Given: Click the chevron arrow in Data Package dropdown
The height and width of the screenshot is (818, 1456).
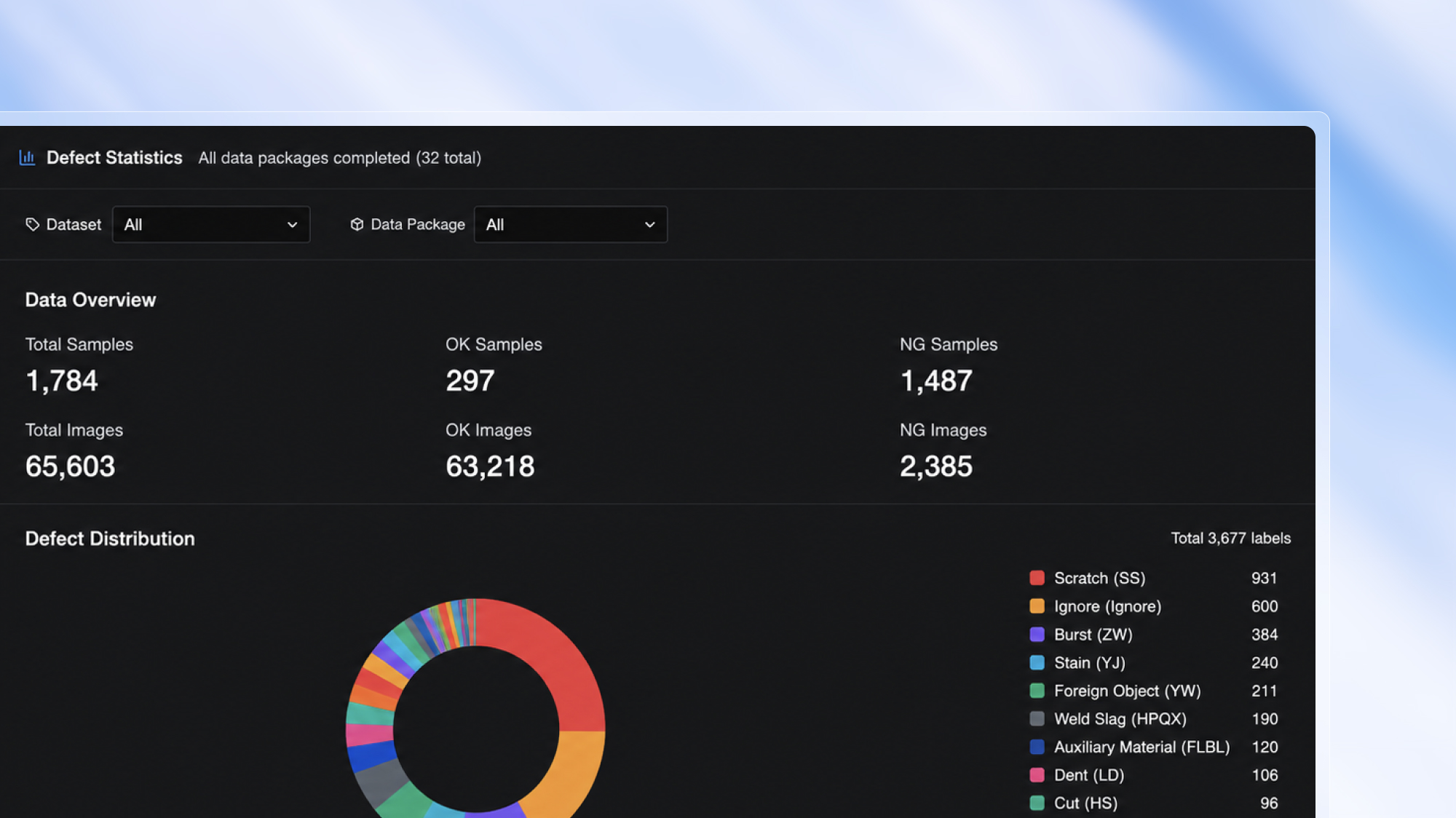Looking at the screenshot, I should pyautogui.click(x=649, y=225).
